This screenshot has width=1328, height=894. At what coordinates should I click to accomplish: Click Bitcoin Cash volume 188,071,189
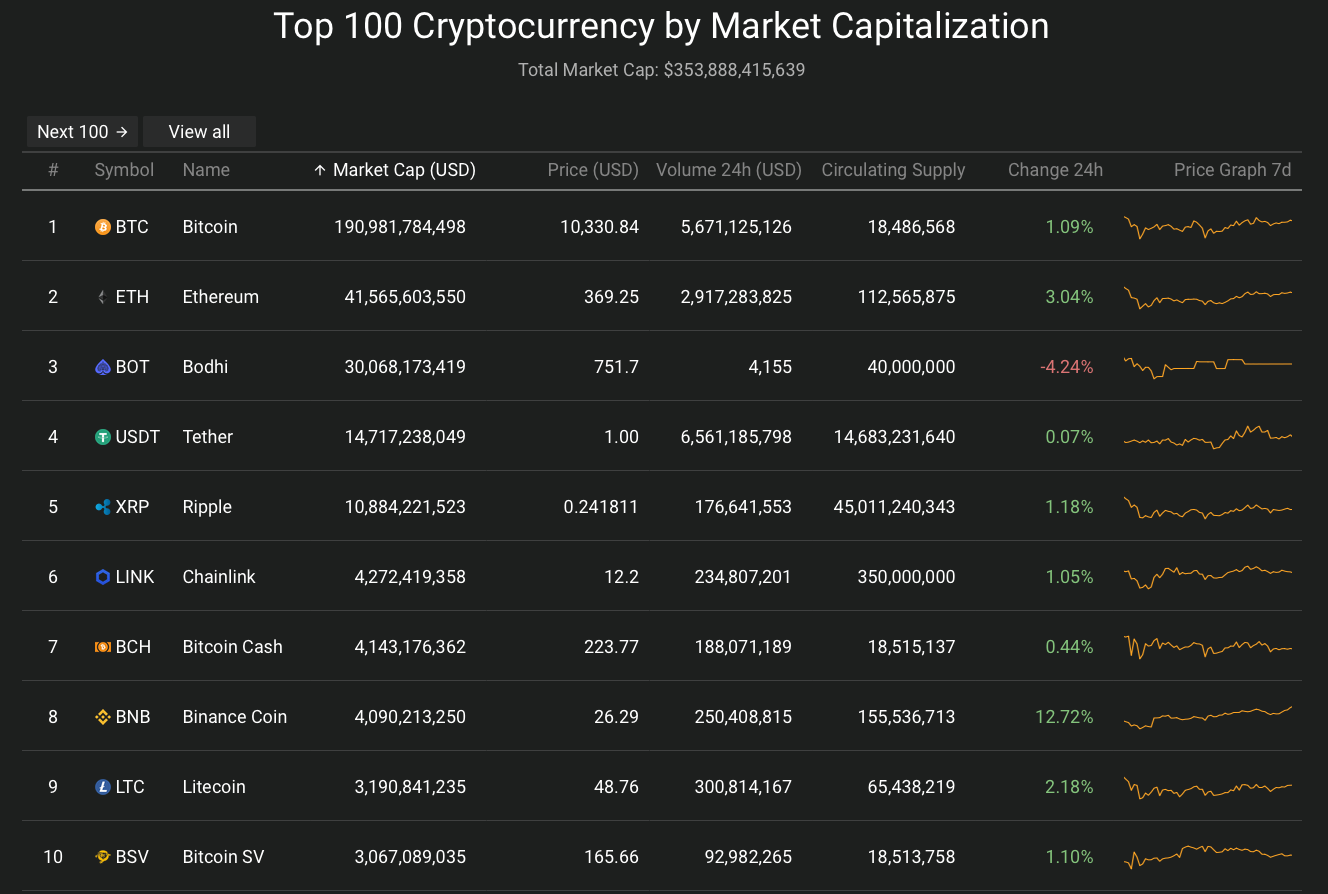(x=743, y=647)
